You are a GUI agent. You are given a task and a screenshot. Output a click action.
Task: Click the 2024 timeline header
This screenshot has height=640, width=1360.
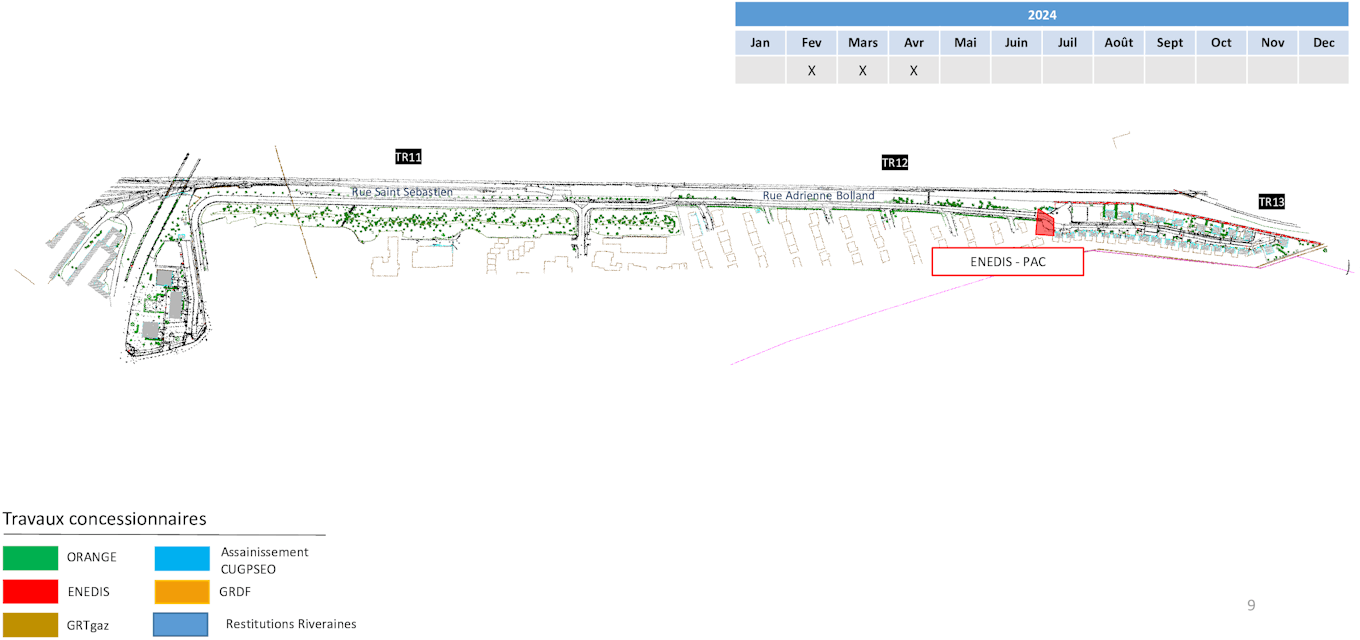[x=1042, y=15]
